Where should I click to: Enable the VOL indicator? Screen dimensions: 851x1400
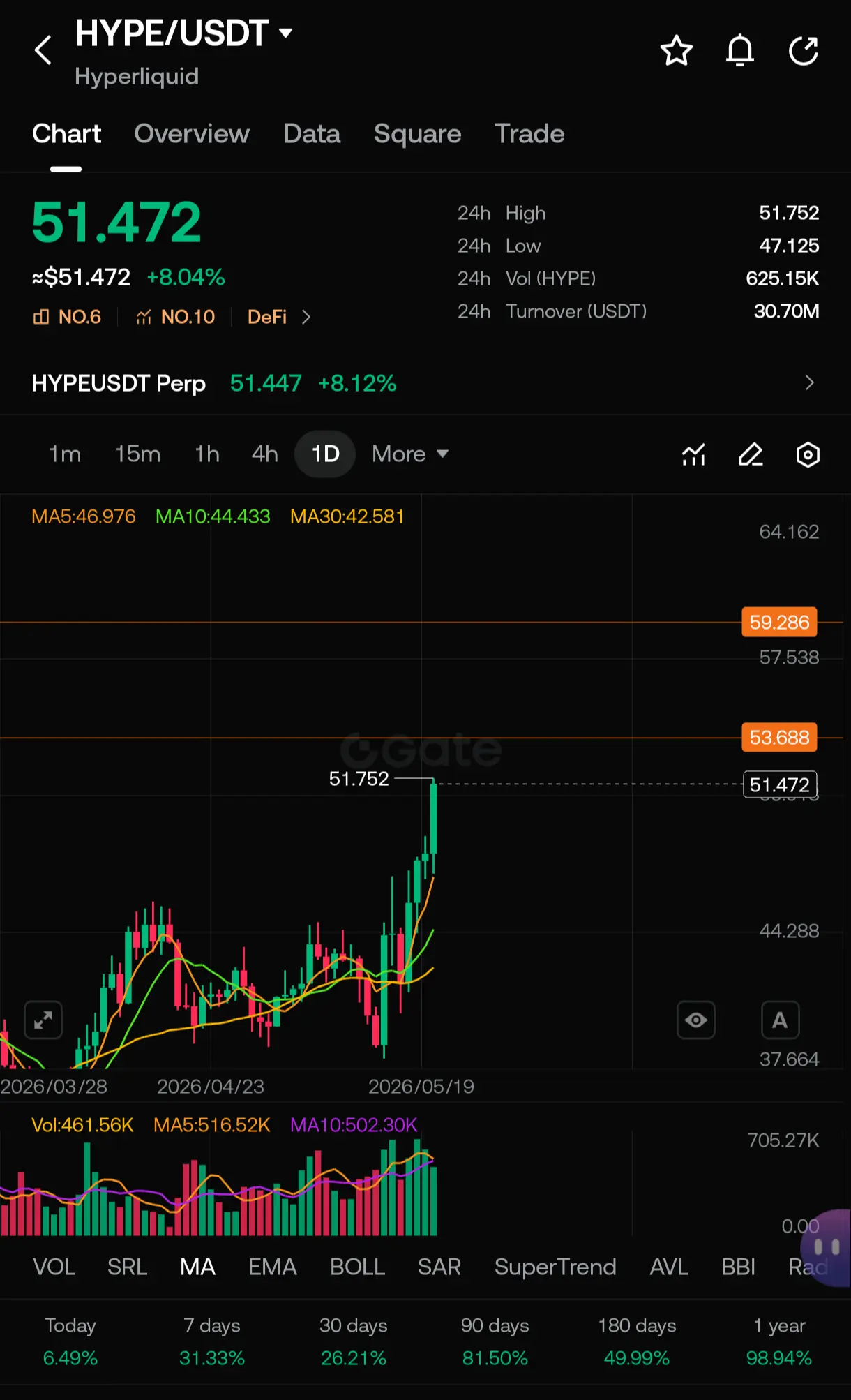tap(54, 1267)
